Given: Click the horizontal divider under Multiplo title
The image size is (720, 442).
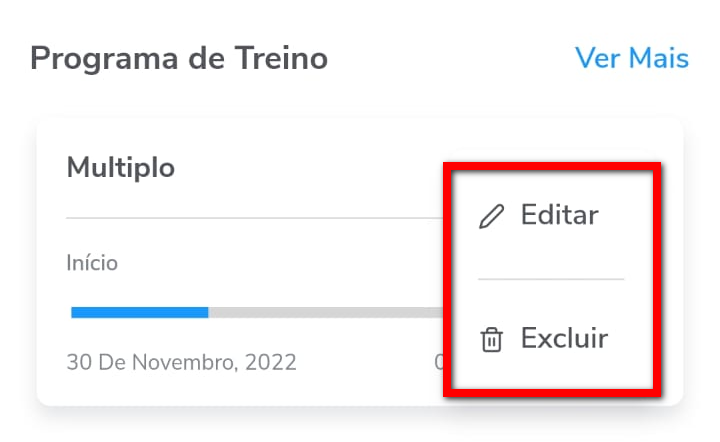Looking at the screenshot, I should pyautogui.click(x=250, y=218).
